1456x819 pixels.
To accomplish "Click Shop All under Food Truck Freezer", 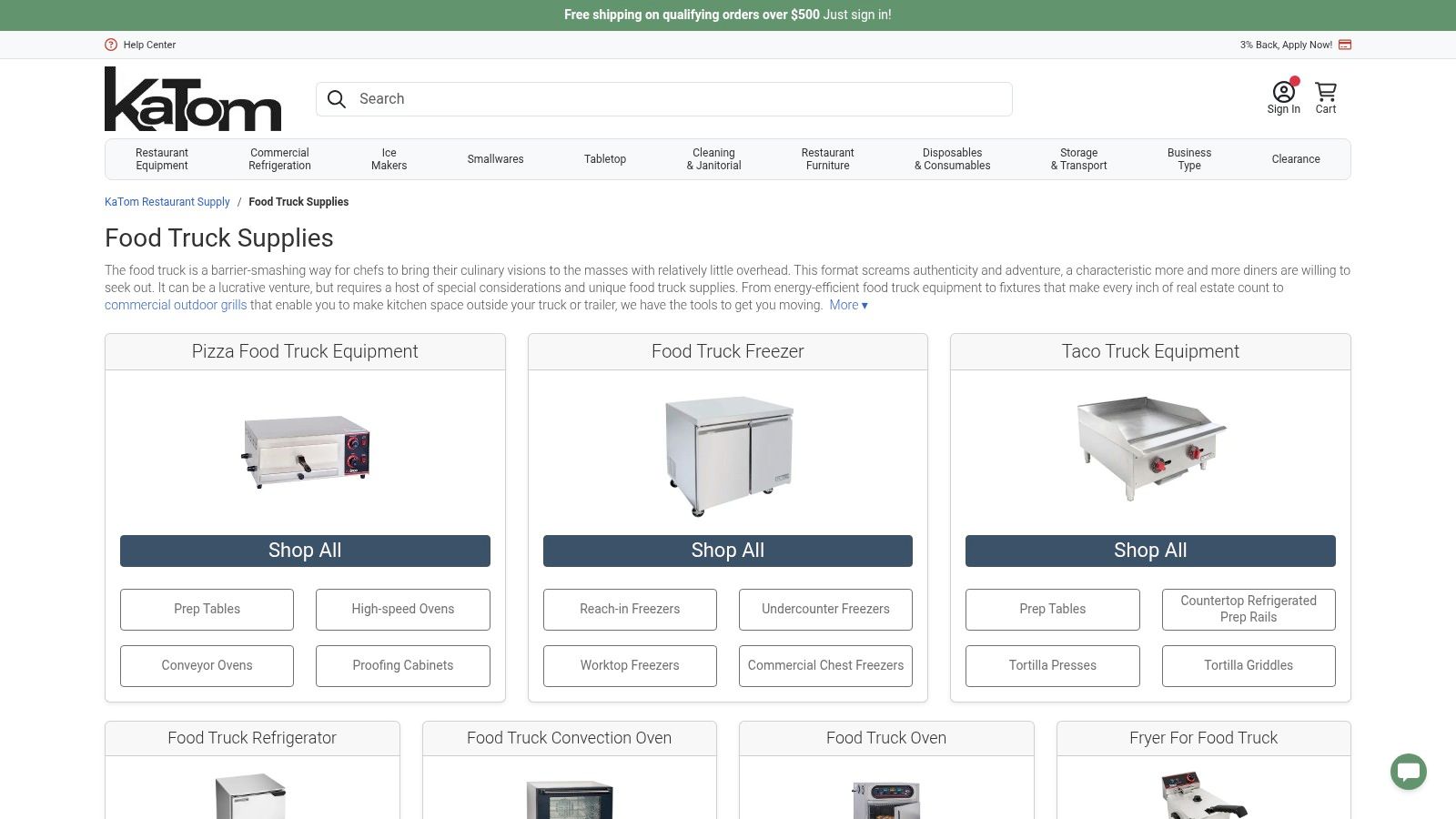I will [x=727, y=551].
